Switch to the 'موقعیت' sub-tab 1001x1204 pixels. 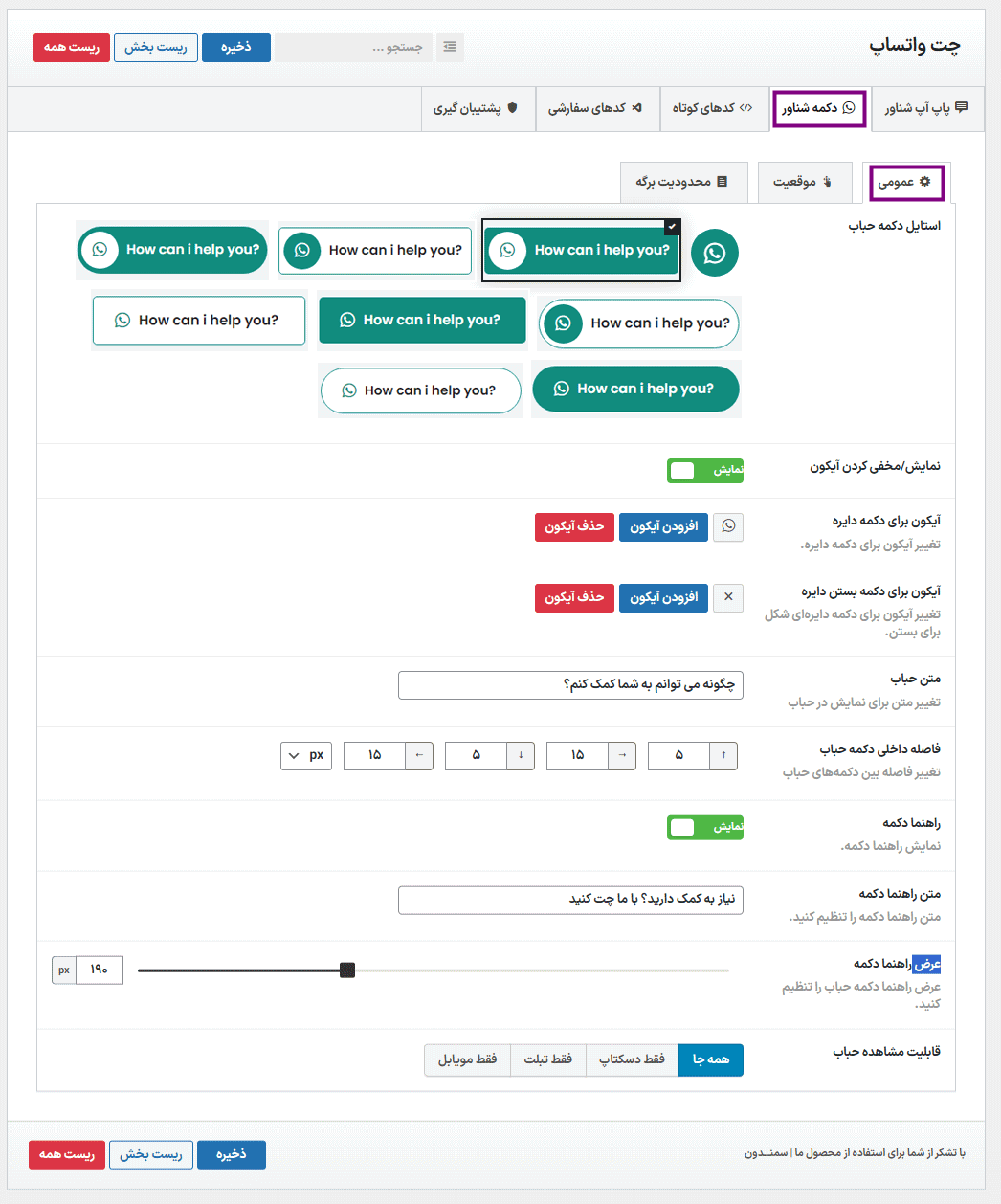point(803,182)
